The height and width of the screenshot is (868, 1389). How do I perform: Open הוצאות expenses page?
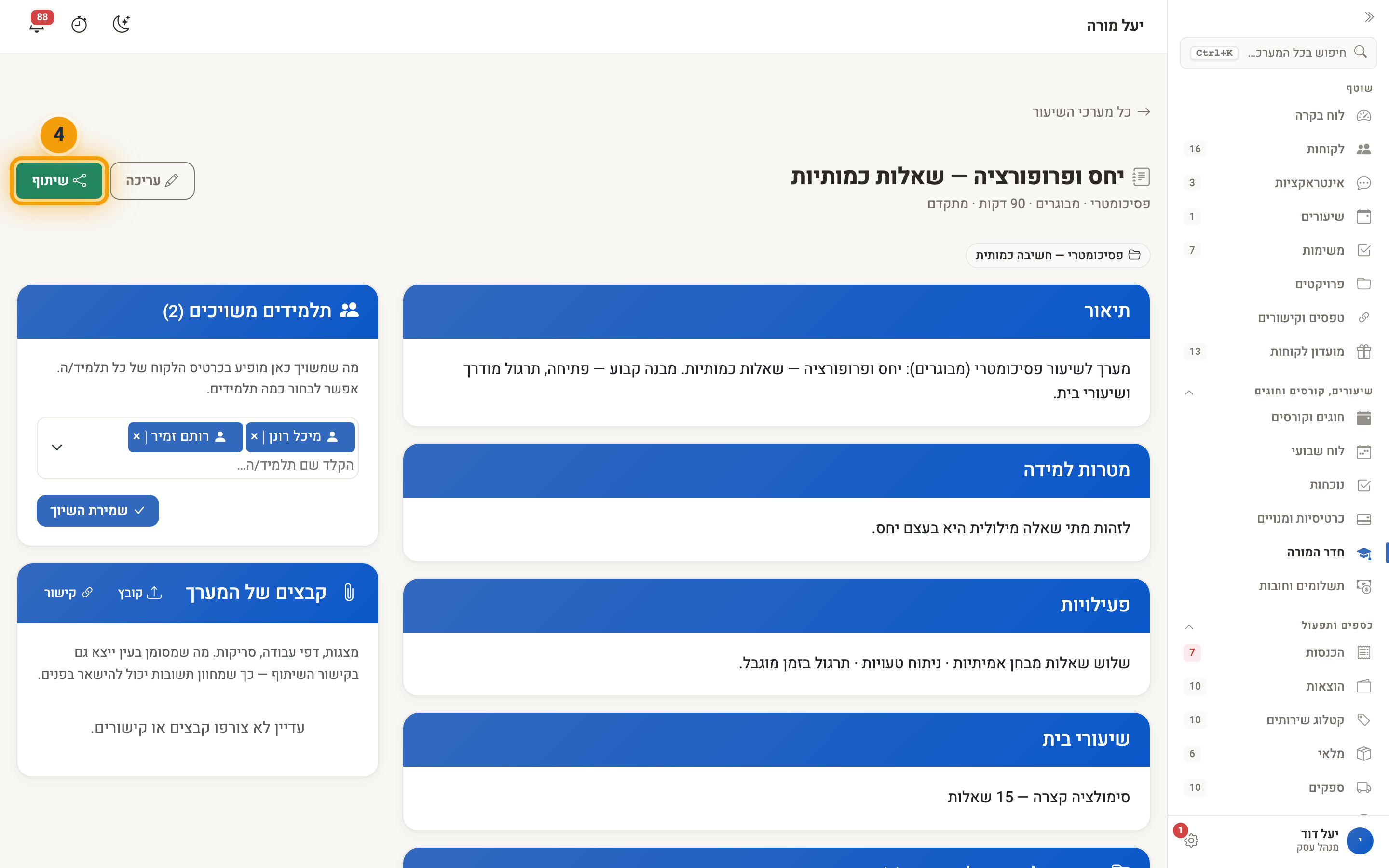1278,686
